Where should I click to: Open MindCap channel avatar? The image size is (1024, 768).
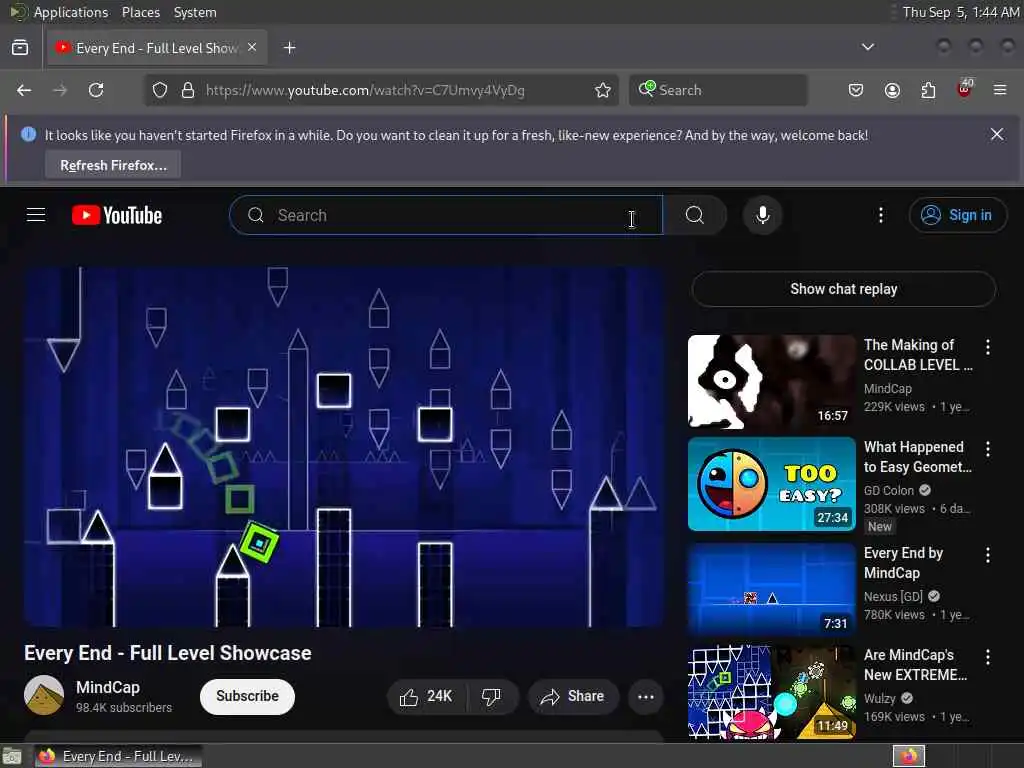click(x=44, y=695)
